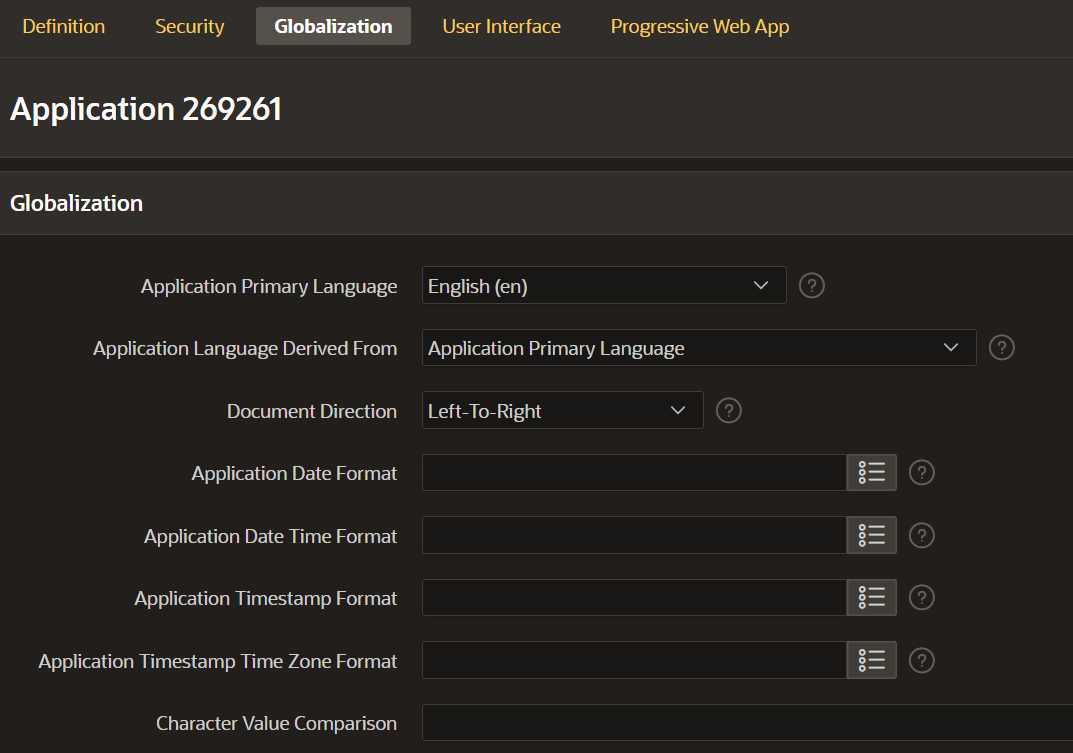
Task: Switch to the Definition tab
Action: point(64,27)
